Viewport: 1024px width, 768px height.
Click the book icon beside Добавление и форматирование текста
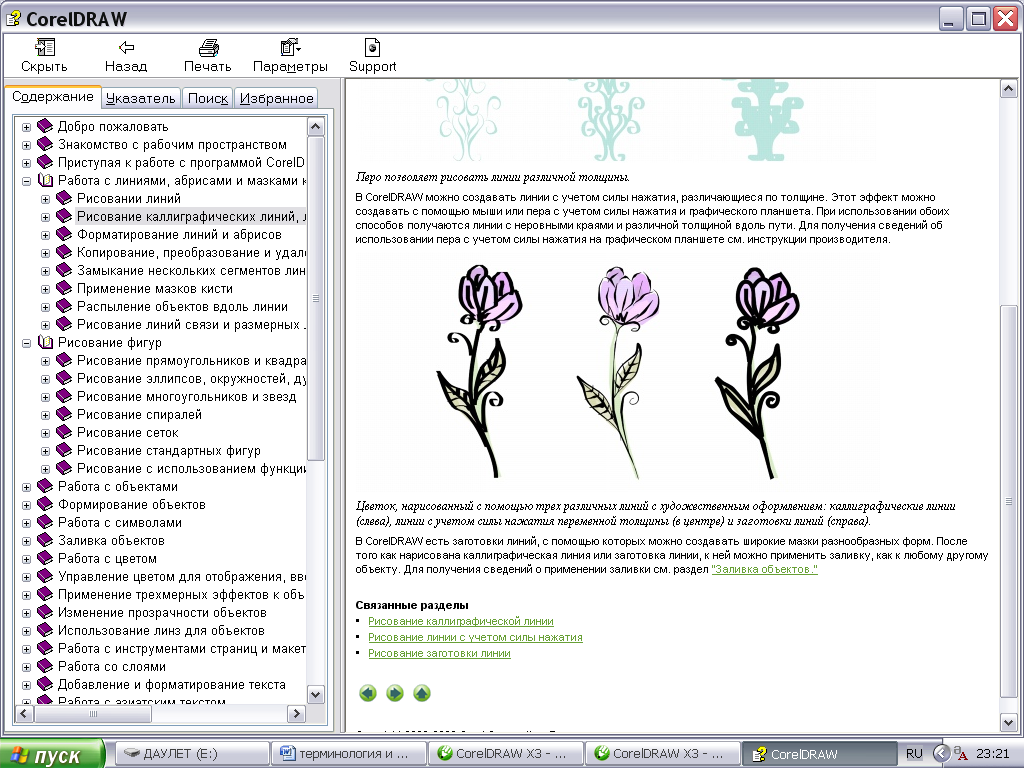tap(44, 684)
